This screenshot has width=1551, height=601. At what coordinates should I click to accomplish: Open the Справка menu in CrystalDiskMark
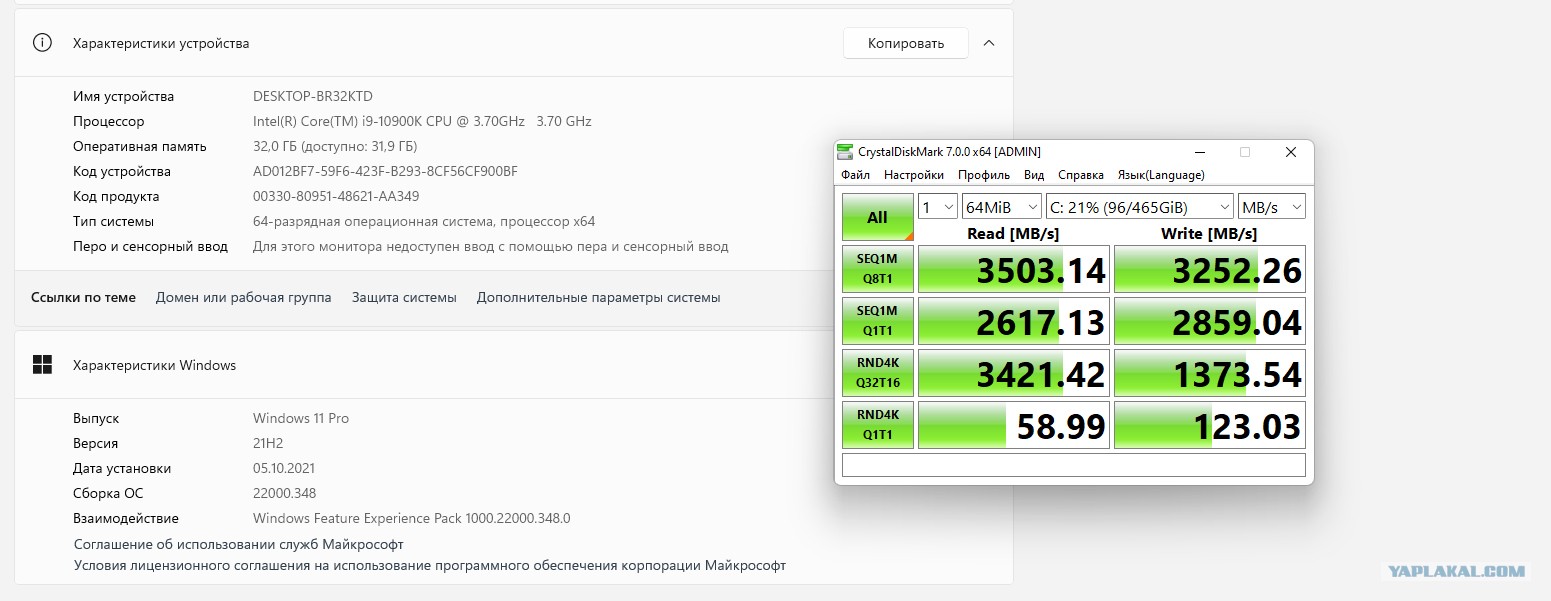point(1081,175)
